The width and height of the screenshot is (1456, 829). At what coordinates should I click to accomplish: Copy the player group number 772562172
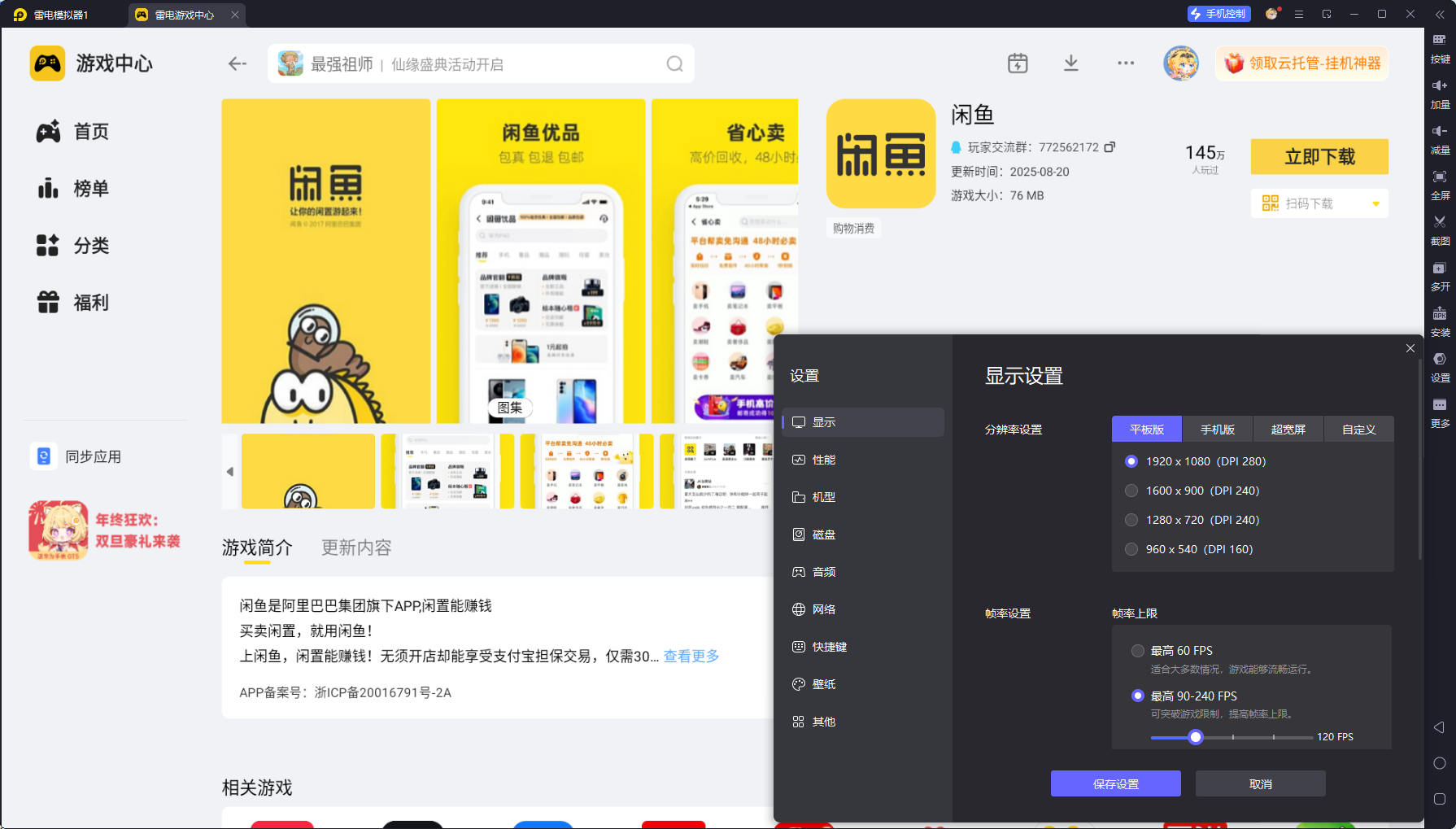pyautogui.click(x=1109, y=147)
